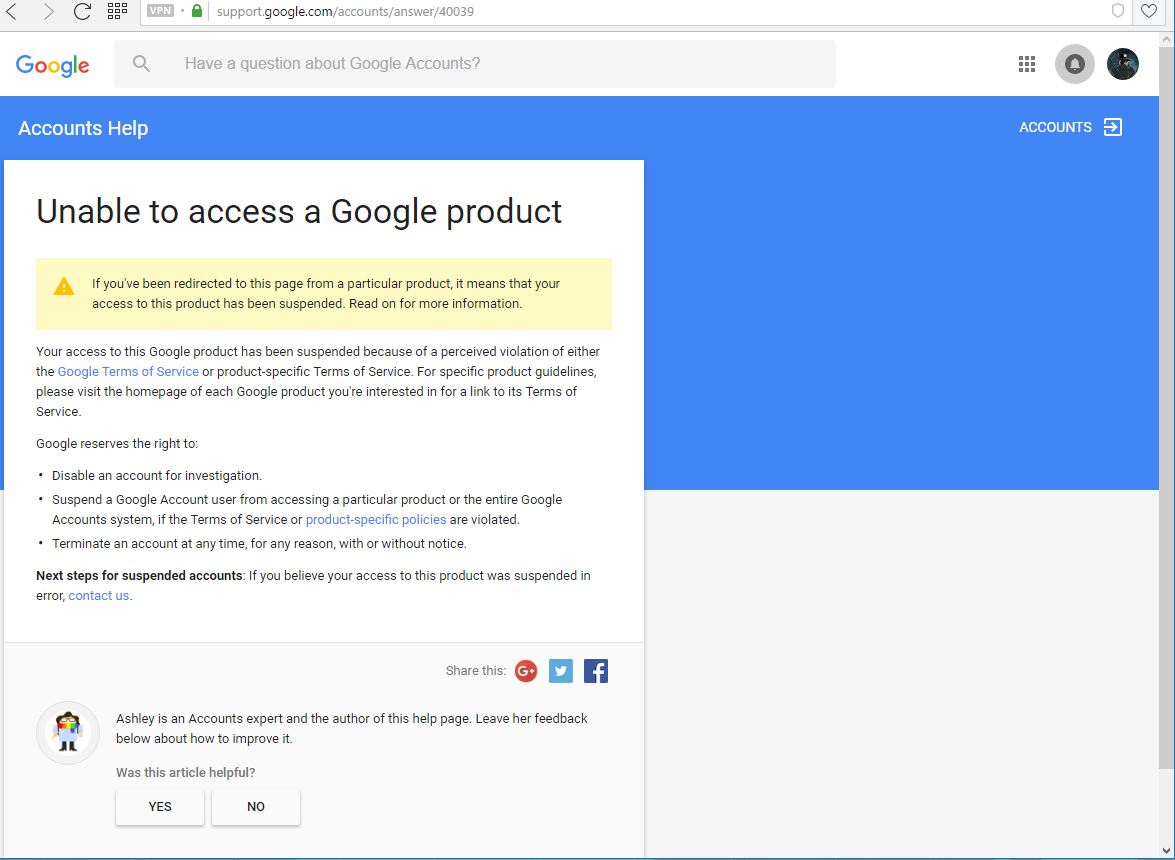Share this article on Google+
Viewport: 1175px width, 860px height.
526,670
